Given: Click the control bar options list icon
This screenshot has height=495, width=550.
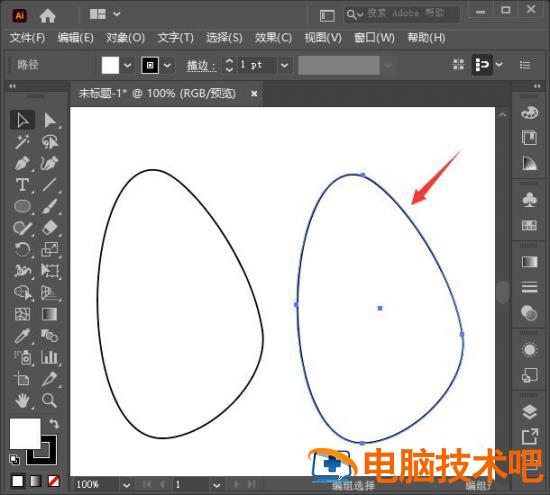Looking at the screenshot, I should point(525,65).
